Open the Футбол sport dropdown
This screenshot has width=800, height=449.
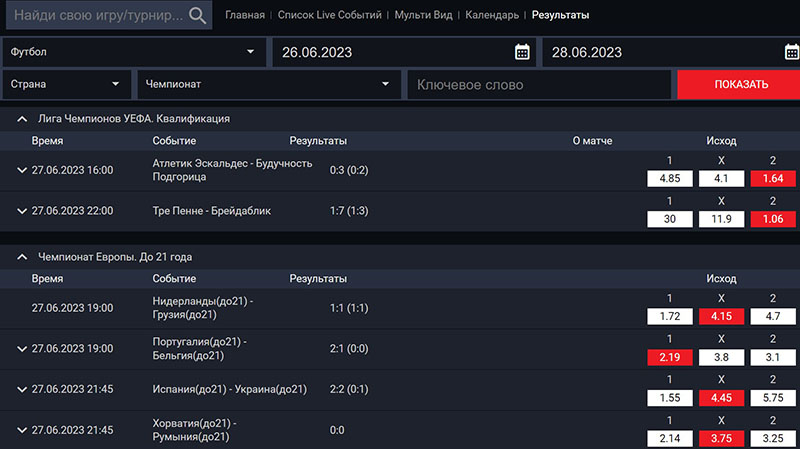click(134, 52)
